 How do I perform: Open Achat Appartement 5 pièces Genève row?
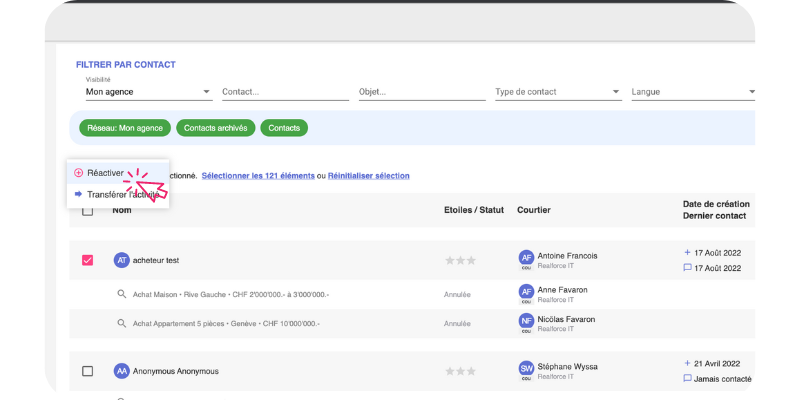click(x=226, y=323)
